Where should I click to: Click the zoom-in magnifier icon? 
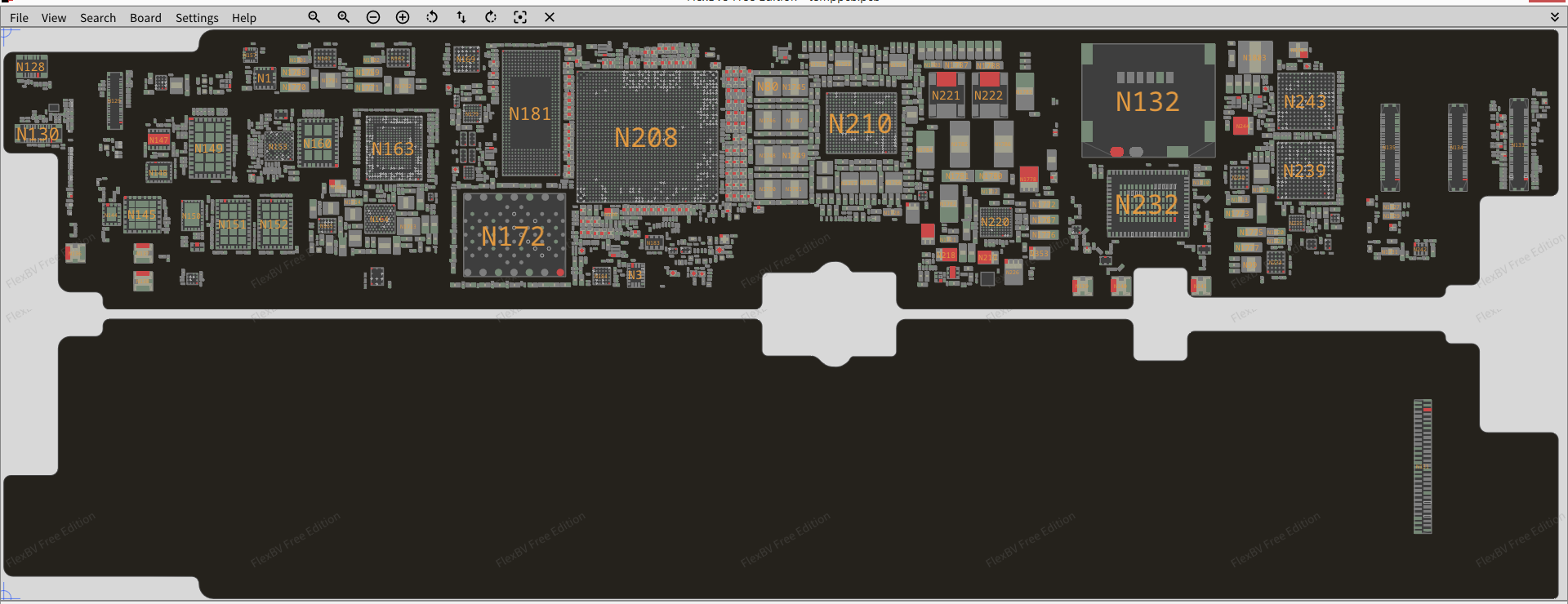pos(343,17)
